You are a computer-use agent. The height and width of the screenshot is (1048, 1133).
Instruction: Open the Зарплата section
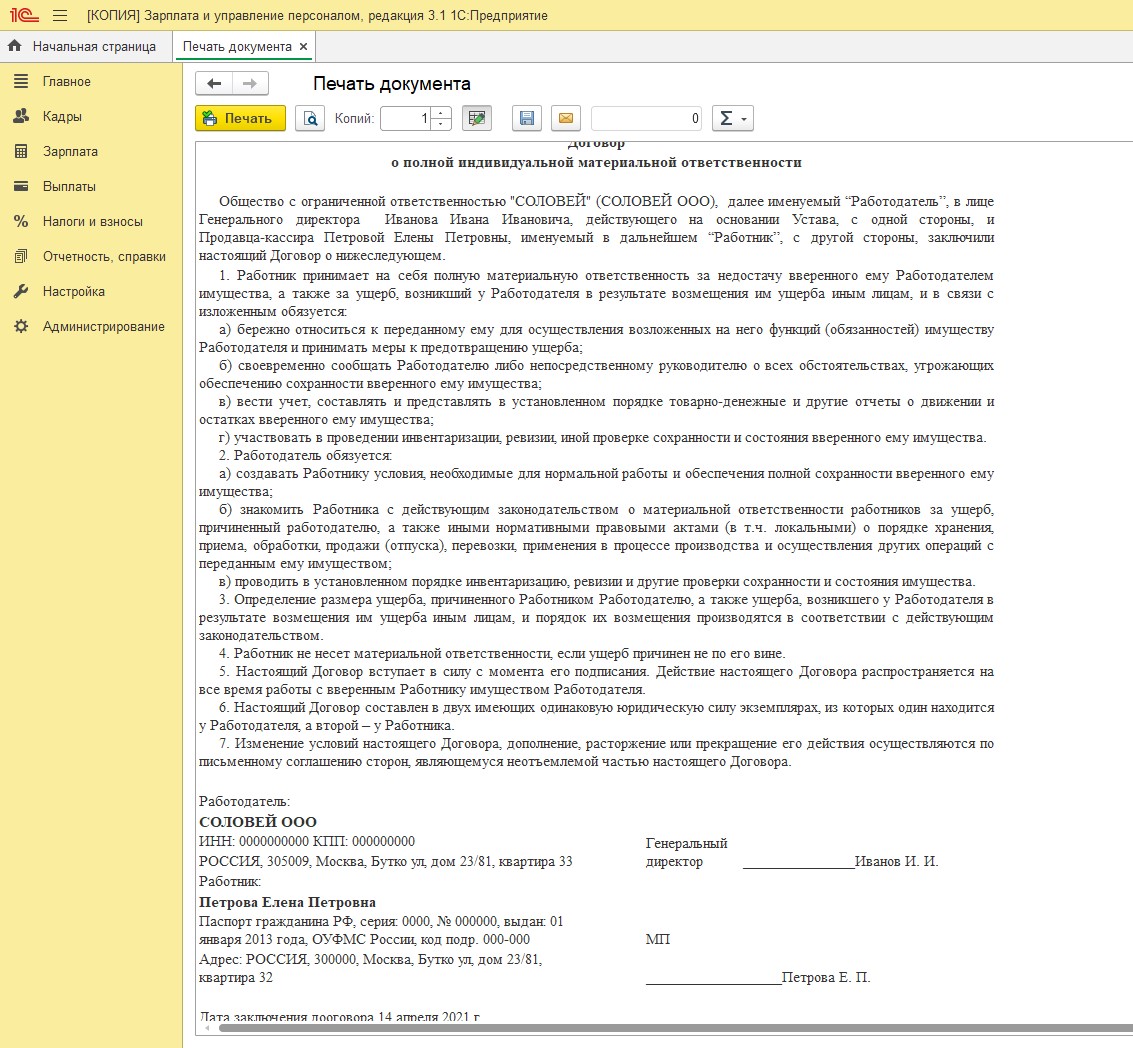pyautogui.click(x=70, y=152)
